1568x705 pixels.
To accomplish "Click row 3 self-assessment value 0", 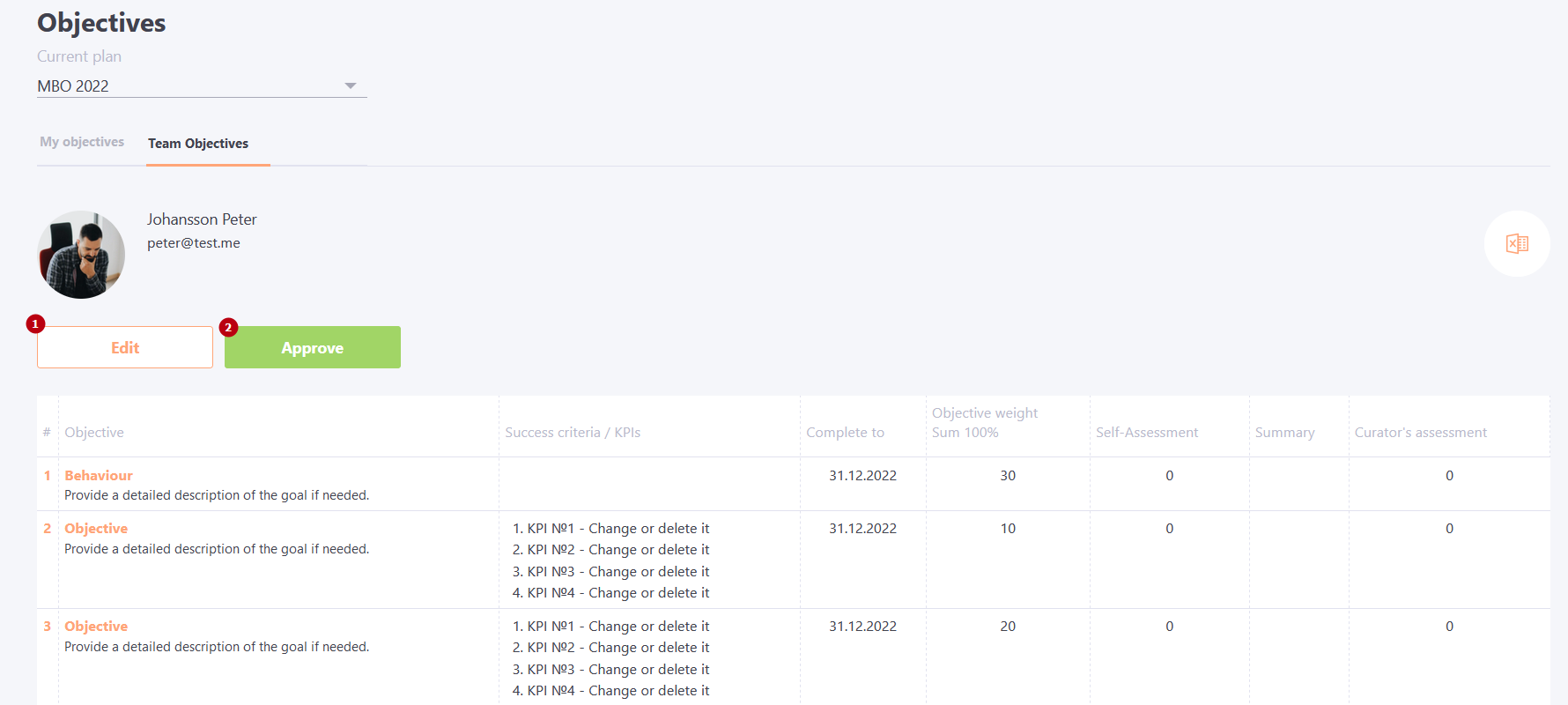I will pyautogui.click(x=1170, y=626).
